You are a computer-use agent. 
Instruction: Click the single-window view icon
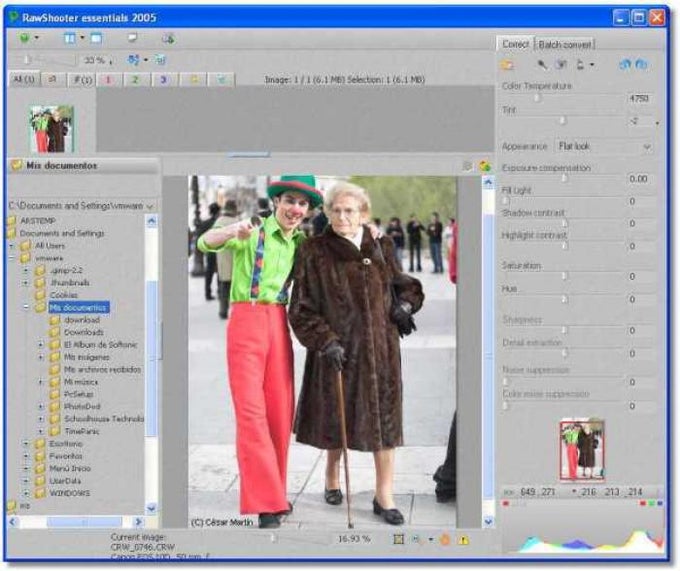coord(96,38)
